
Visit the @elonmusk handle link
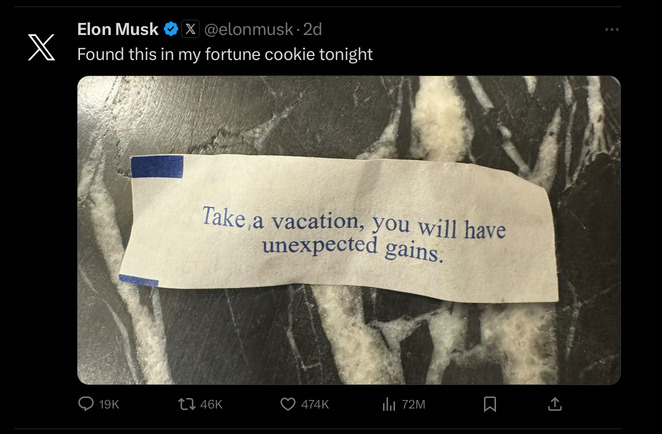pyautogui.click(x=248, y=30)
